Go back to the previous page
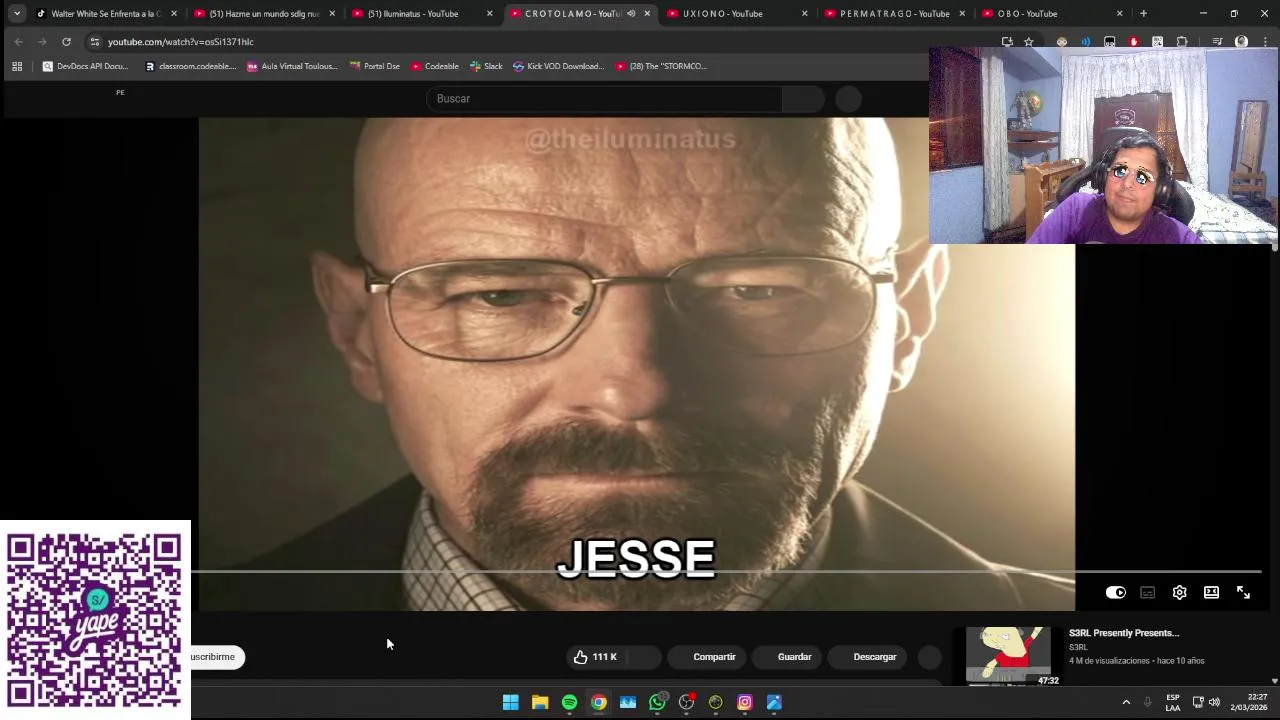 click(18, 42)
